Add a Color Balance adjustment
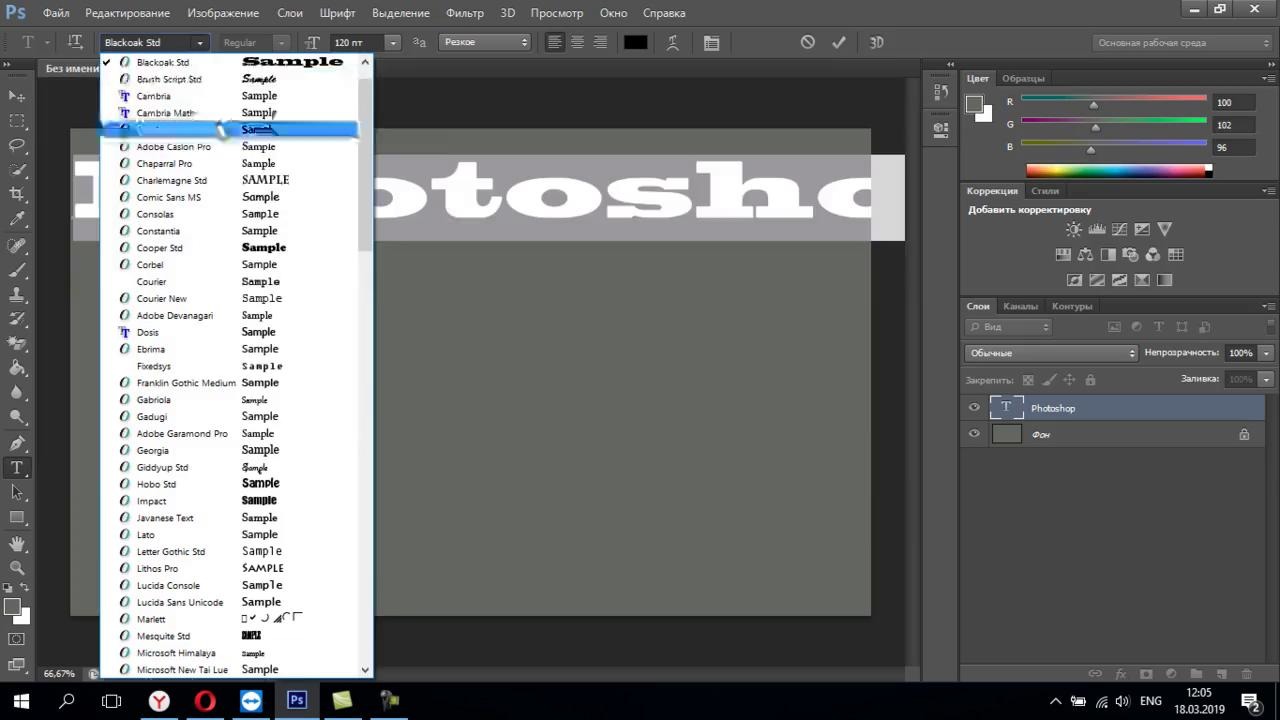This screenshot has width=1280, height=720. (1085, 255)
